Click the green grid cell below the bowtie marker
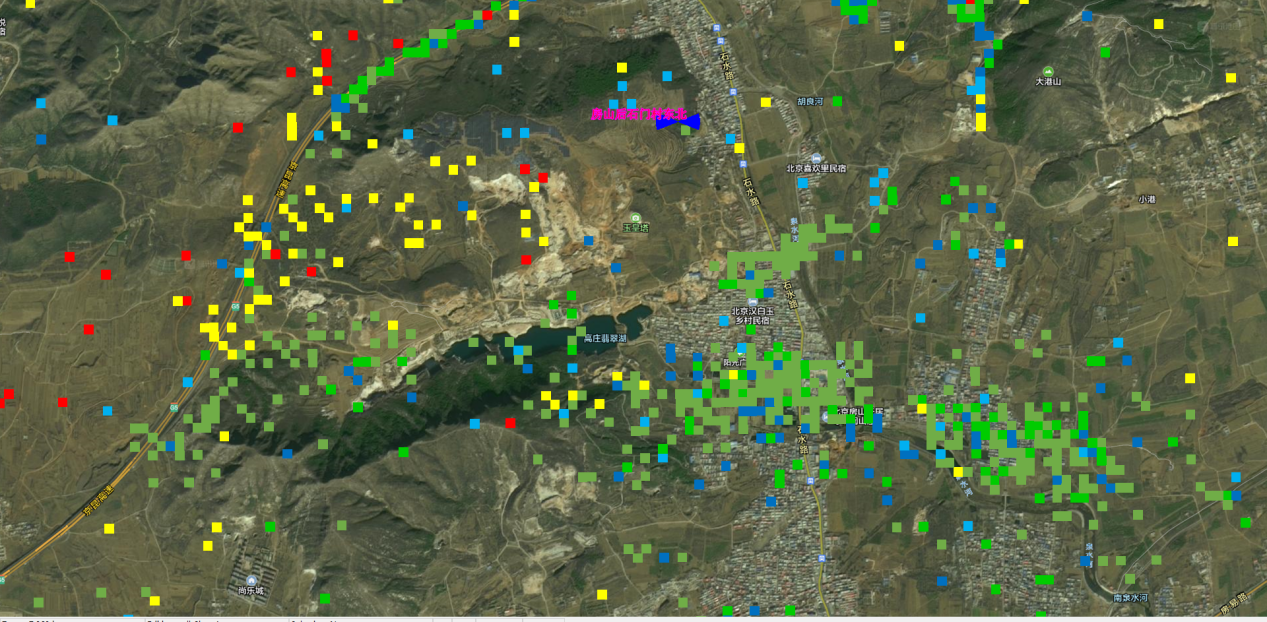Viewport: 1267px width, 622px height. coord(684,130)
